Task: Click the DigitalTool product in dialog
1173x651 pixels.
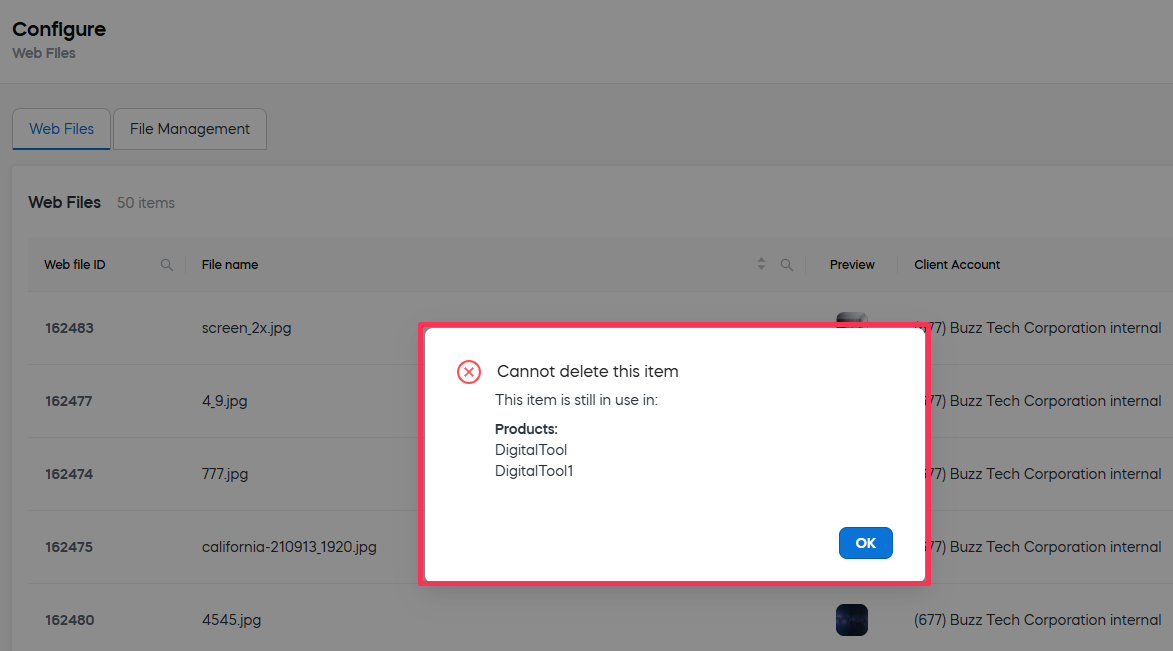Action: [531, 450]
